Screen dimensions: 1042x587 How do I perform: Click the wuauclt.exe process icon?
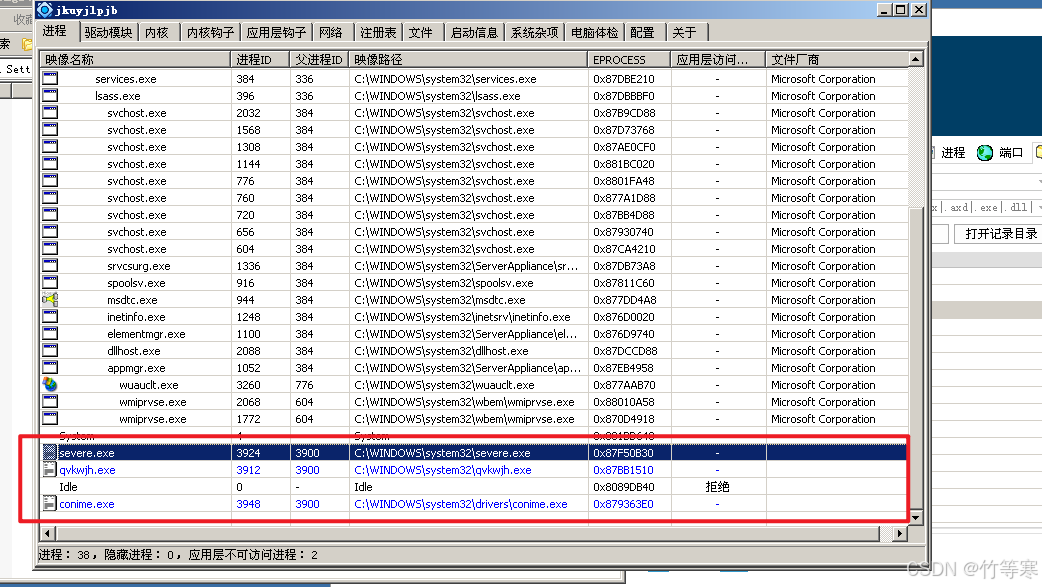(50, 385)
